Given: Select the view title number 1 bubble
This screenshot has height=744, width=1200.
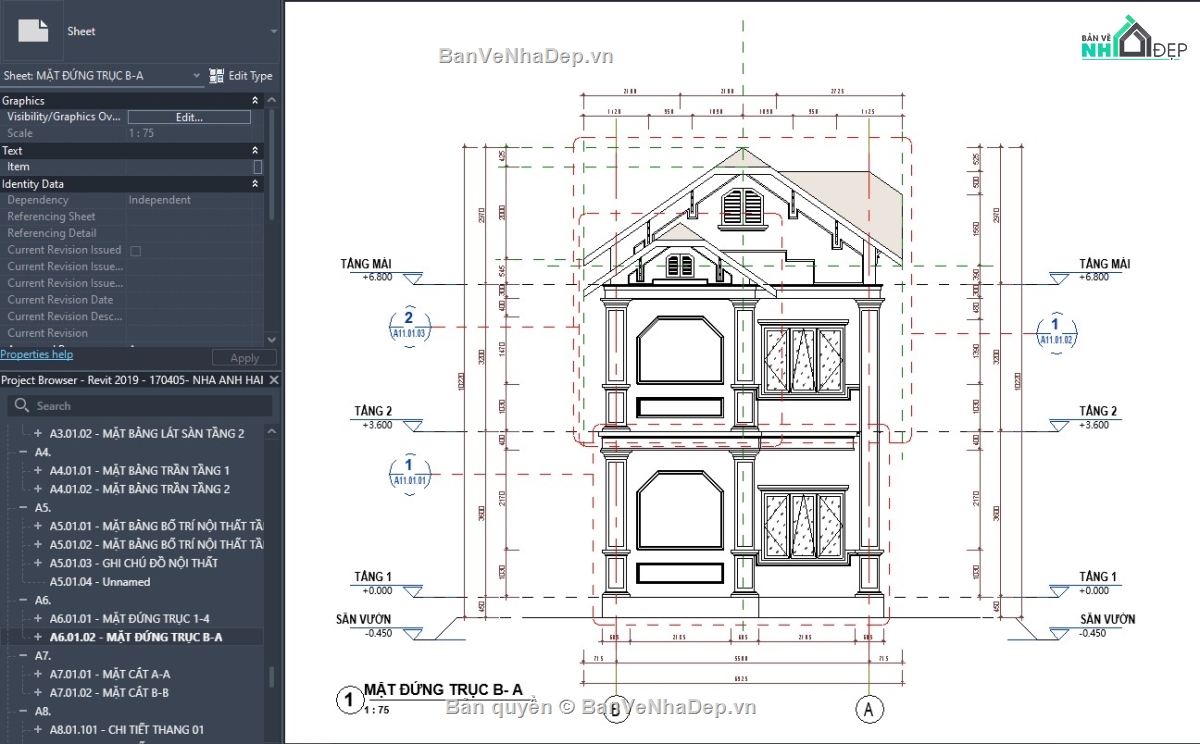Looking at the screenshot, I should pos(349,700).
